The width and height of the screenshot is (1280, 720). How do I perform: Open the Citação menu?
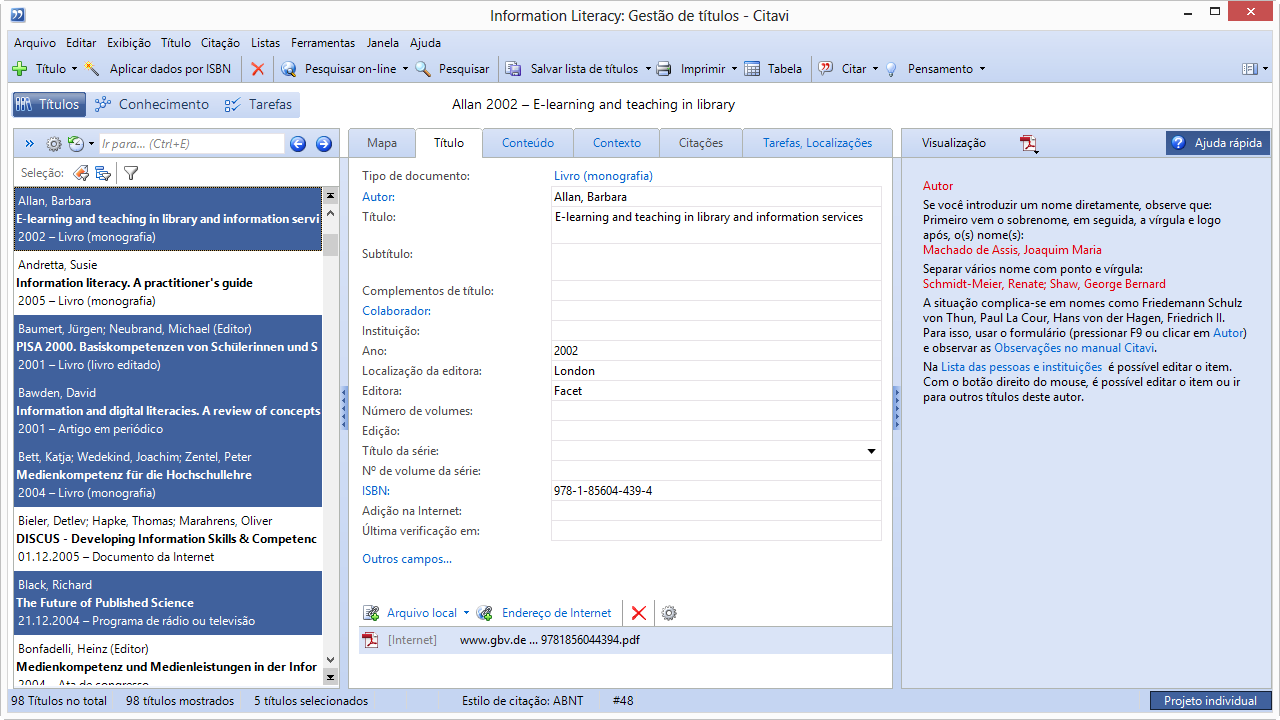(220, 43)
